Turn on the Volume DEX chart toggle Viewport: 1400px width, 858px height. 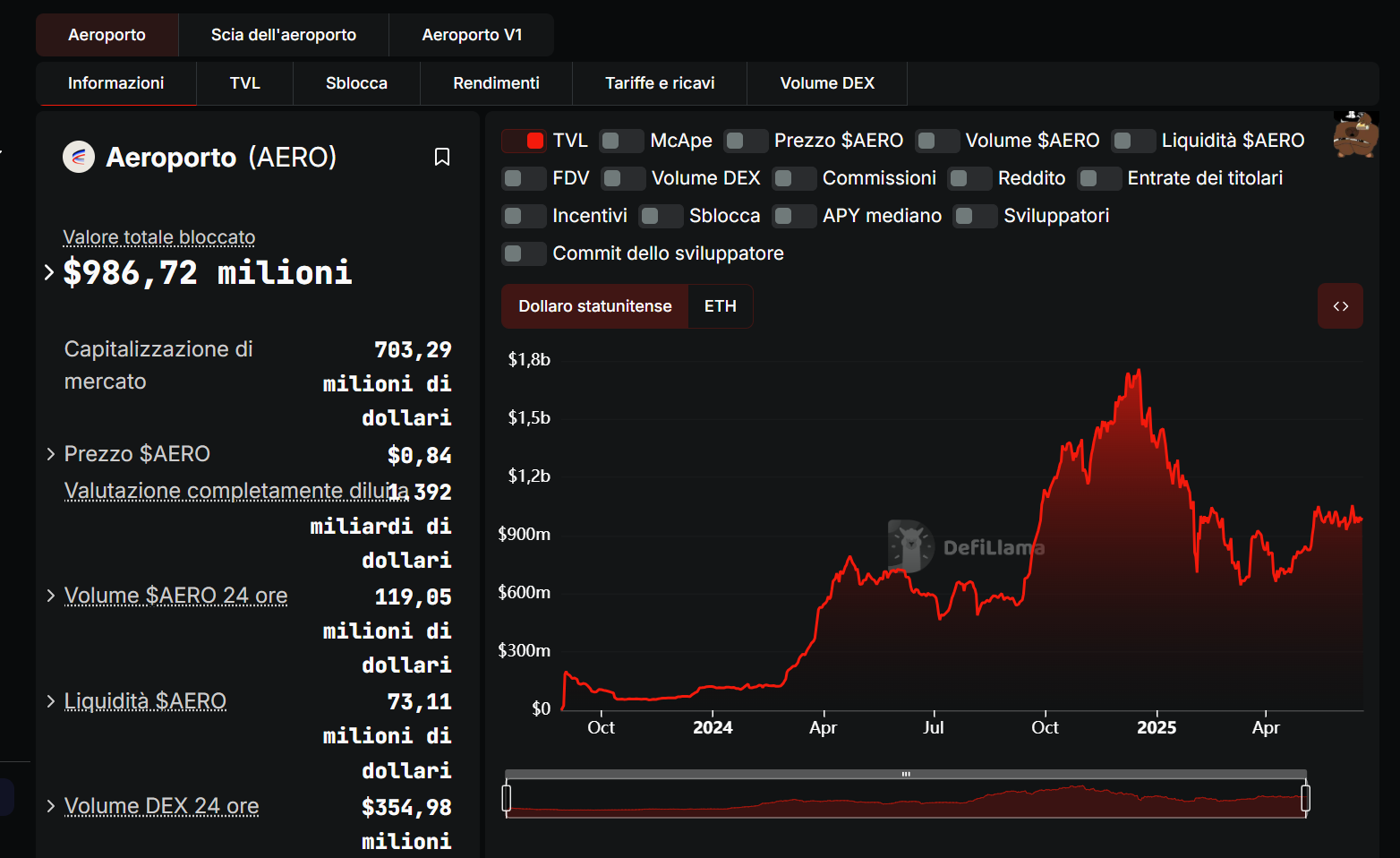pos(623,178)
